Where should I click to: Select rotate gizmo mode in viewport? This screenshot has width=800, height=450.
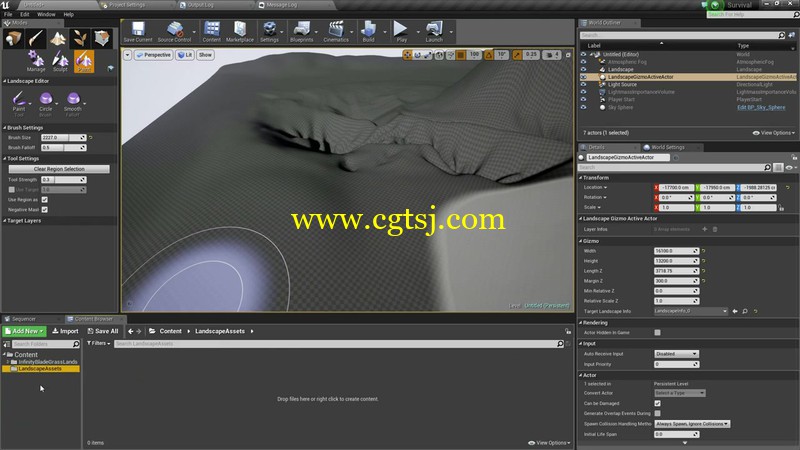click(x=417, y=55)
